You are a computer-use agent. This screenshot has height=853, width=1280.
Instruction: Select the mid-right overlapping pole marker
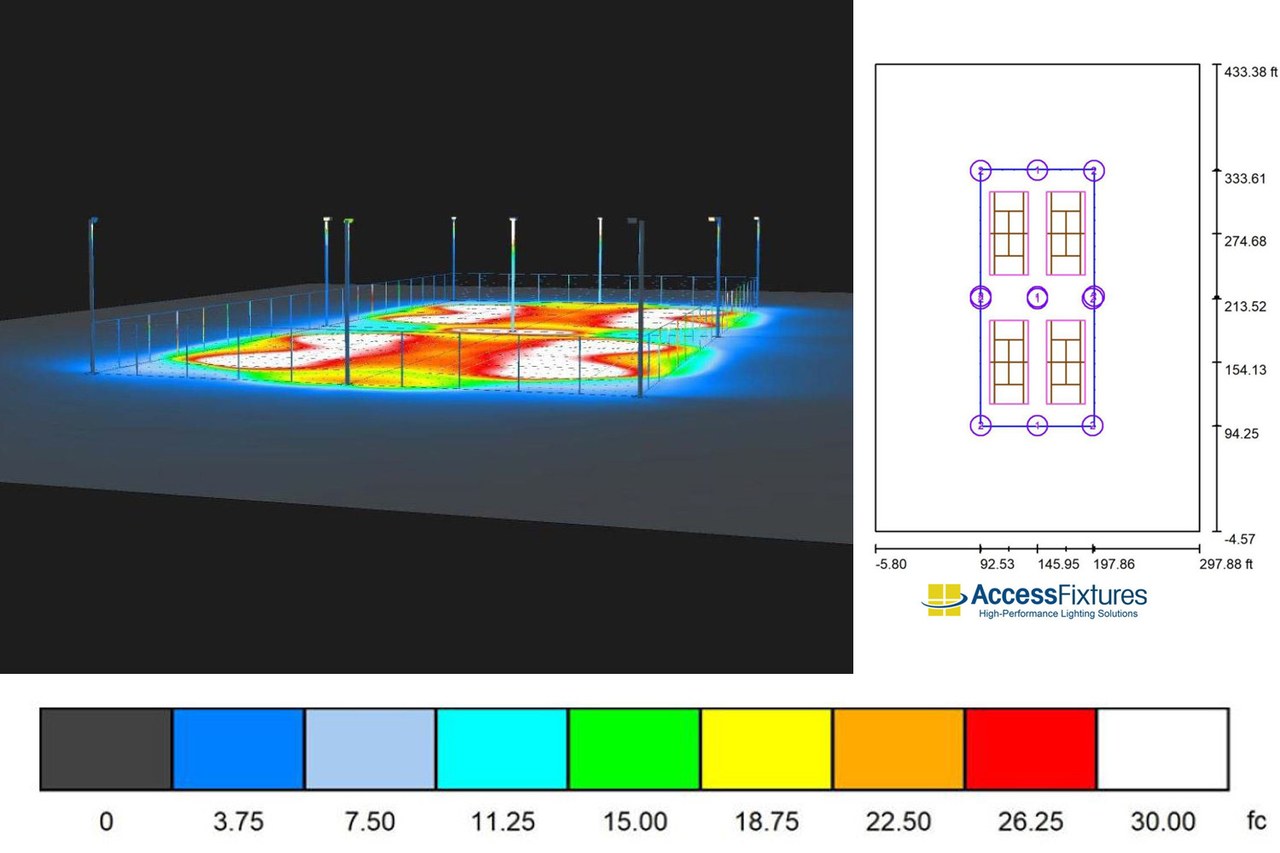(1094, 297)
